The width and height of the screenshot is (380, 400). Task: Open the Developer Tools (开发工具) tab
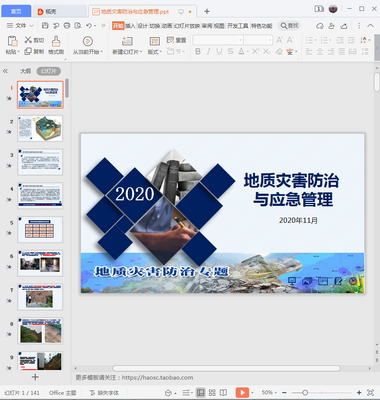point(238,26)
